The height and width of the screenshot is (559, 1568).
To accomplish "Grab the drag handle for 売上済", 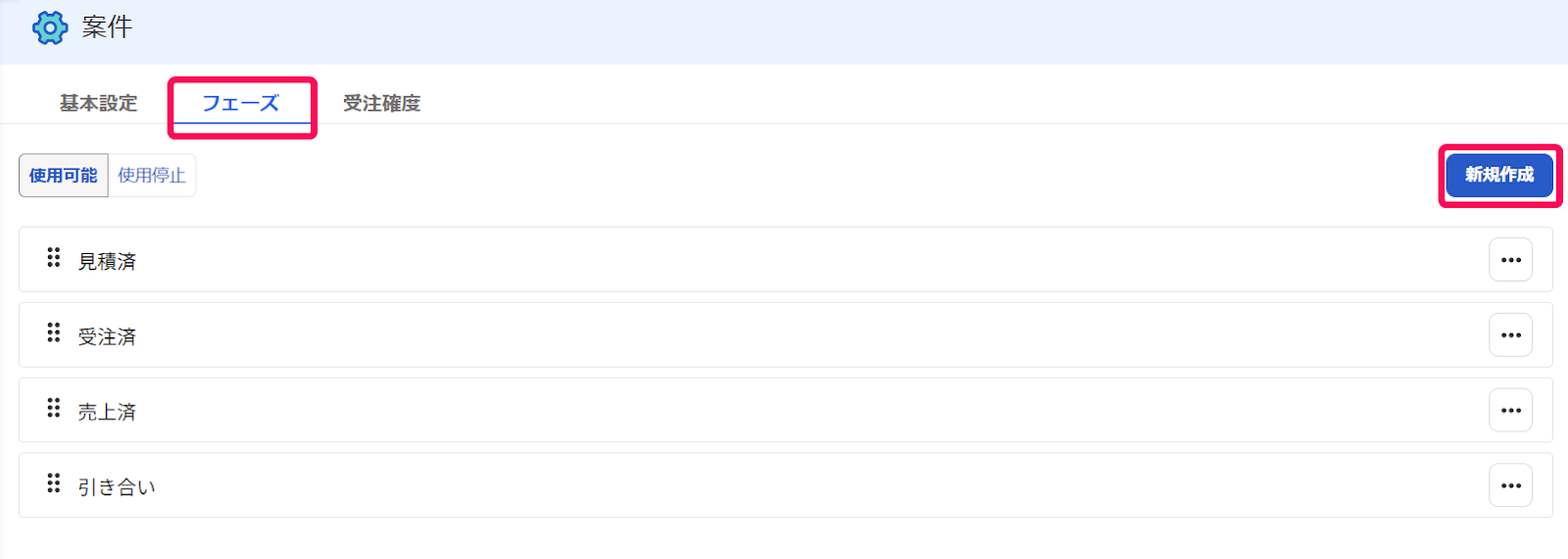I will [54, 407].
